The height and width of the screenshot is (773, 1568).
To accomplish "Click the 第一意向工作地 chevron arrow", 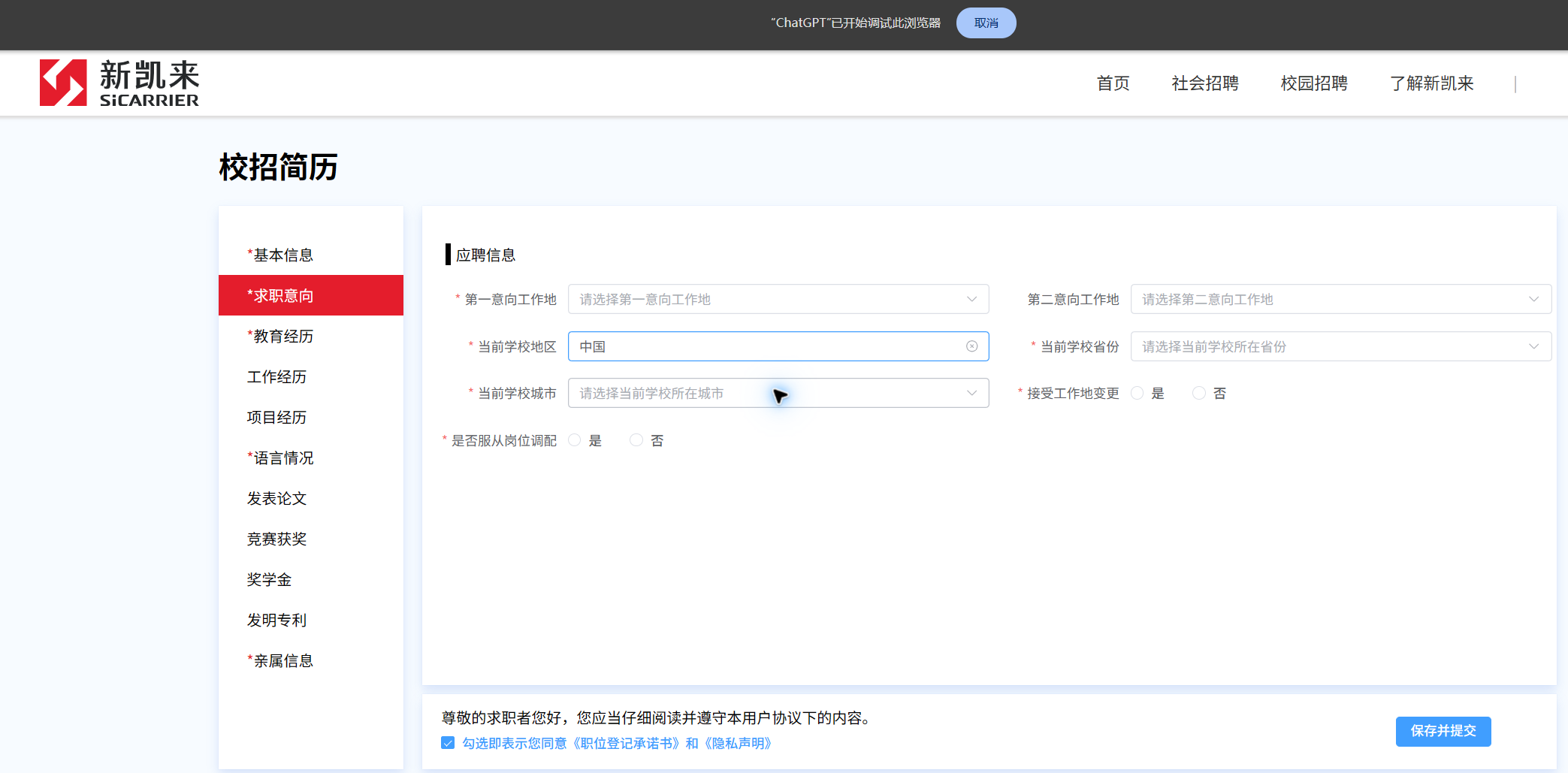I will click(971, 299).
